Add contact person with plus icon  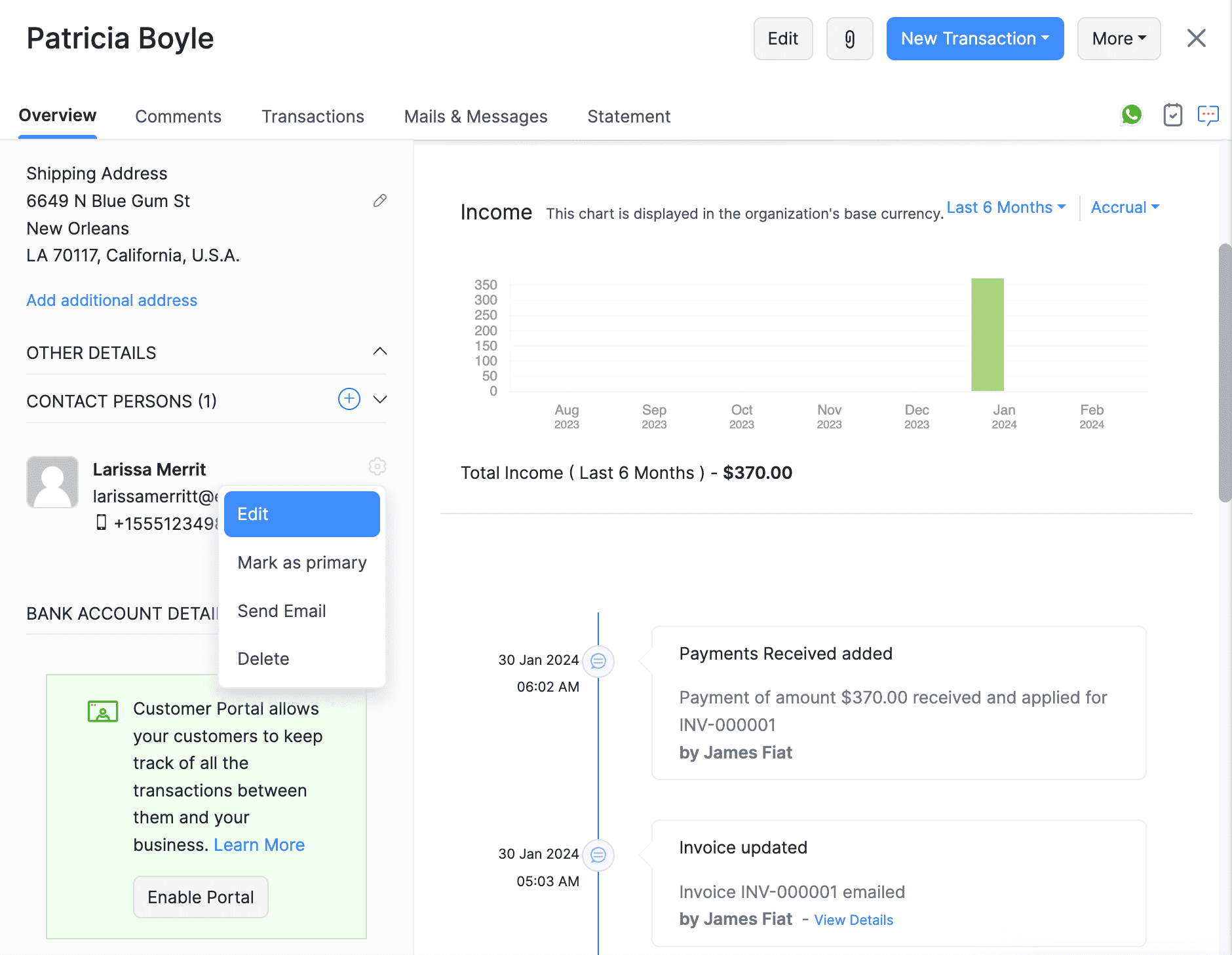tap(349, 399)
